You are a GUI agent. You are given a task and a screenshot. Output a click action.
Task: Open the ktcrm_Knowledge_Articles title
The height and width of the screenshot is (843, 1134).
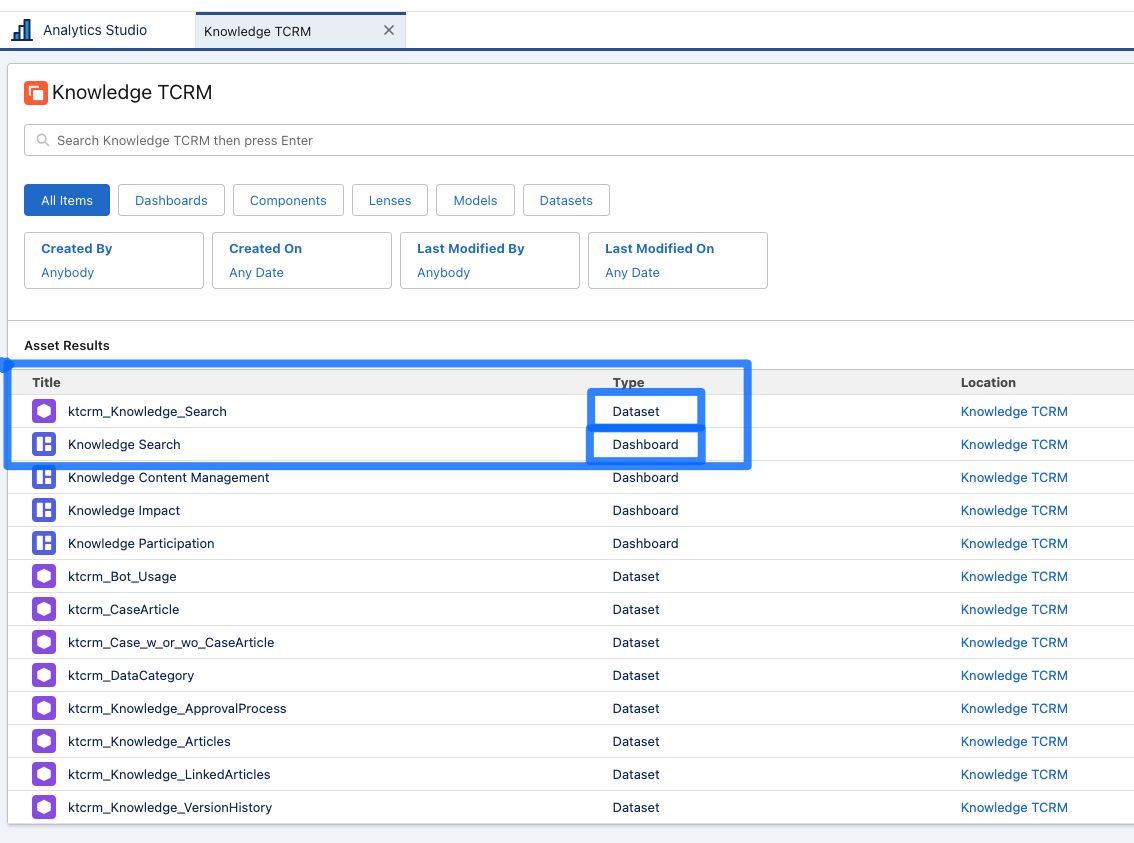[x=149, y=742]
